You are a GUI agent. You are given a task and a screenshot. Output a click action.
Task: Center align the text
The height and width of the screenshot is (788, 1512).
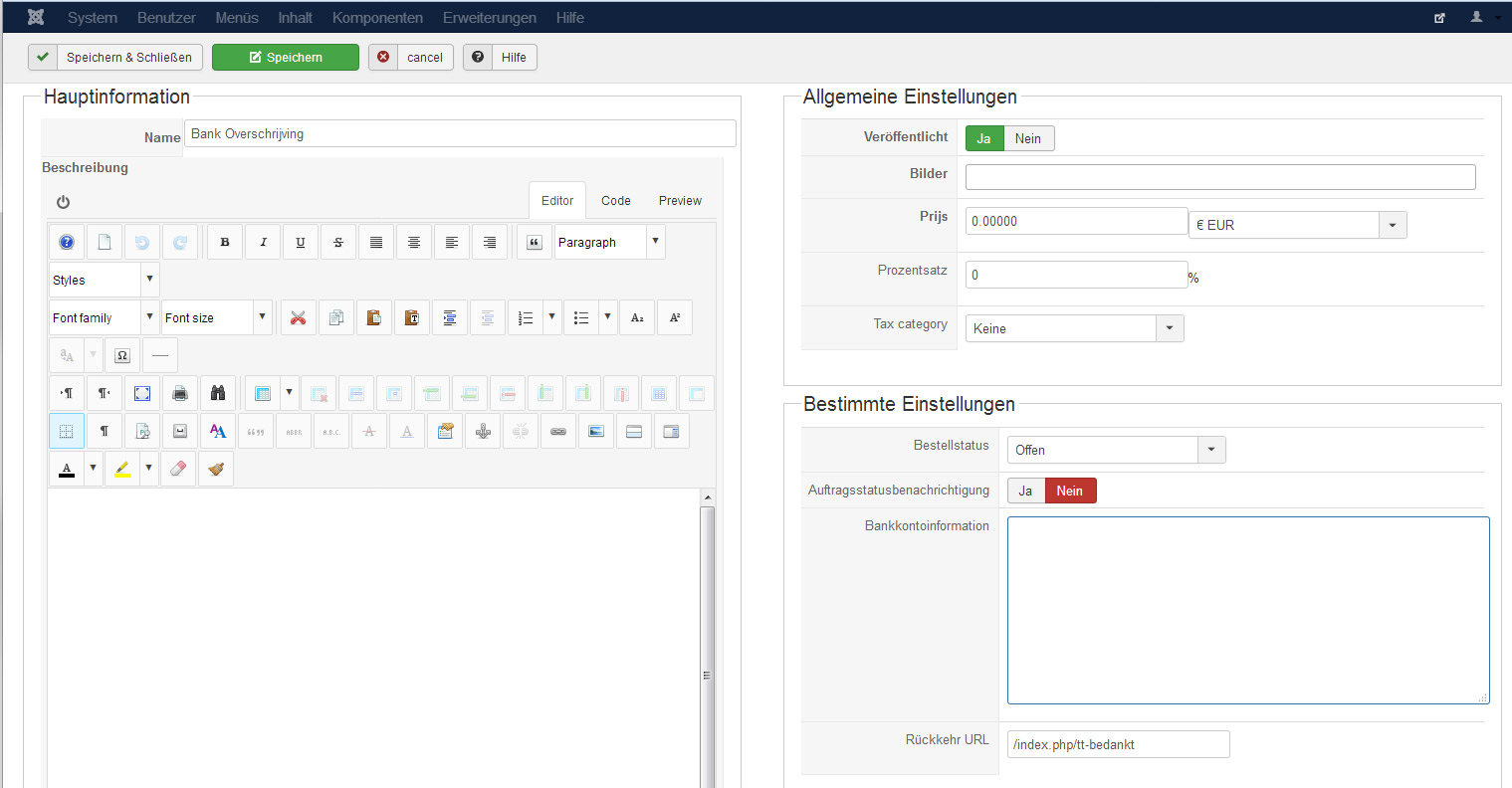pyautogui.click(x=414, y=242)
